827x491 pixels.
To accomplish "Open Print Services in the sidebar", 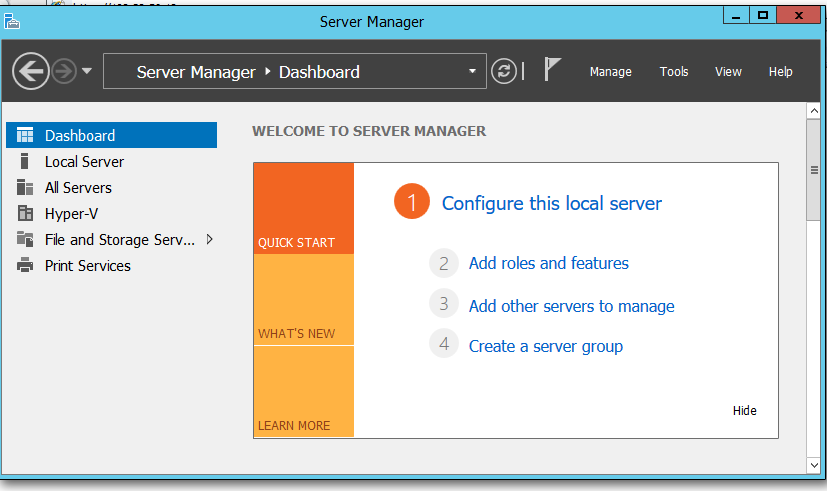I will coord(88,266).
